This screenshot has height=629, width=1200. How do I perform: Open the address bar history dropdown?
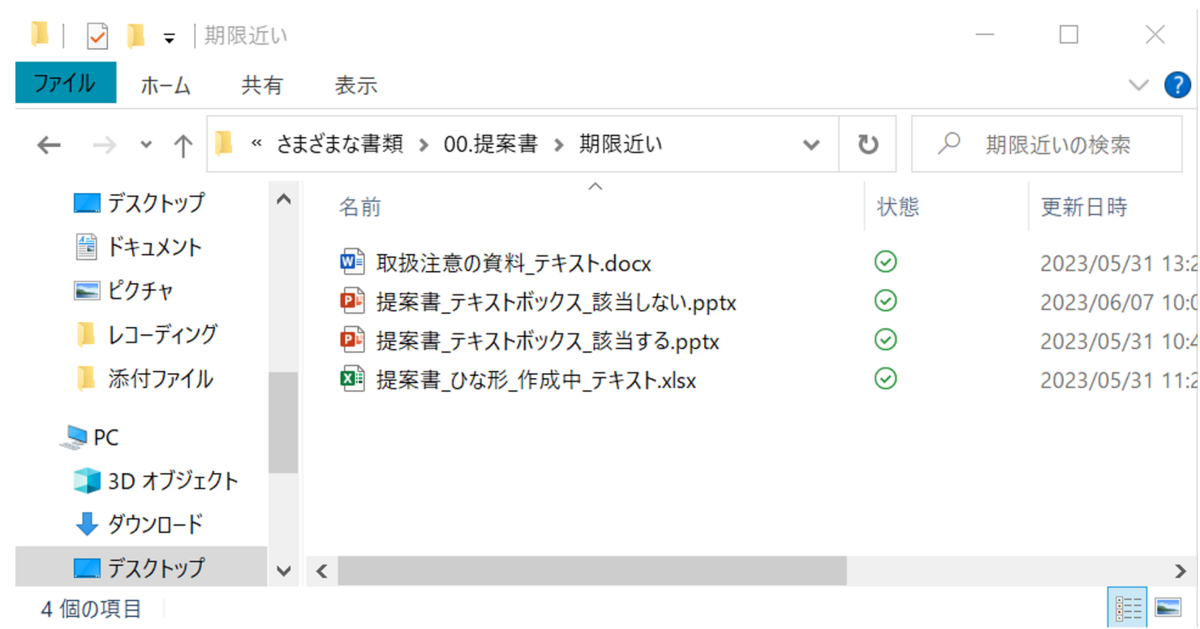(x=811, y=145)
